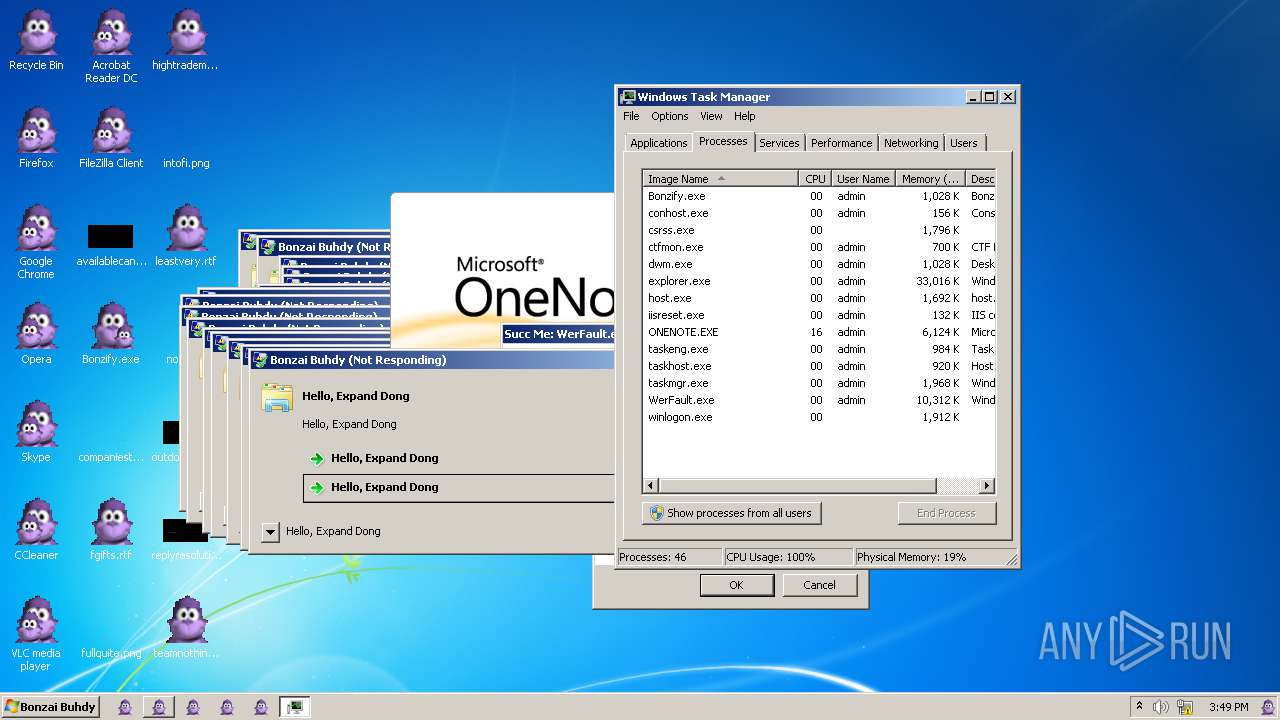1280x720 pixels.
Task: Select the csrss.exe process row
Action: pyautogui.click(x=819, y=230)
